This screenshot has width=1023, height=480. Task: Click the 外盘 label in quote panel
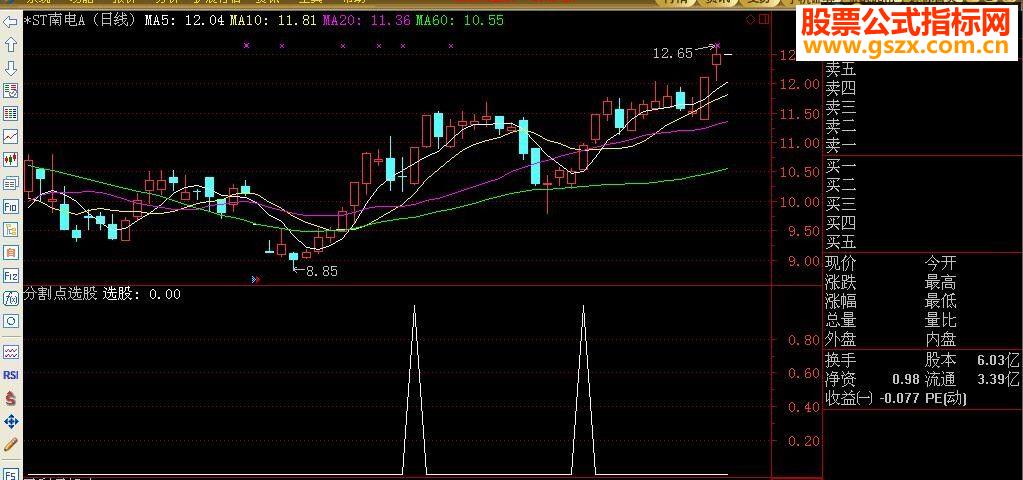841,339
